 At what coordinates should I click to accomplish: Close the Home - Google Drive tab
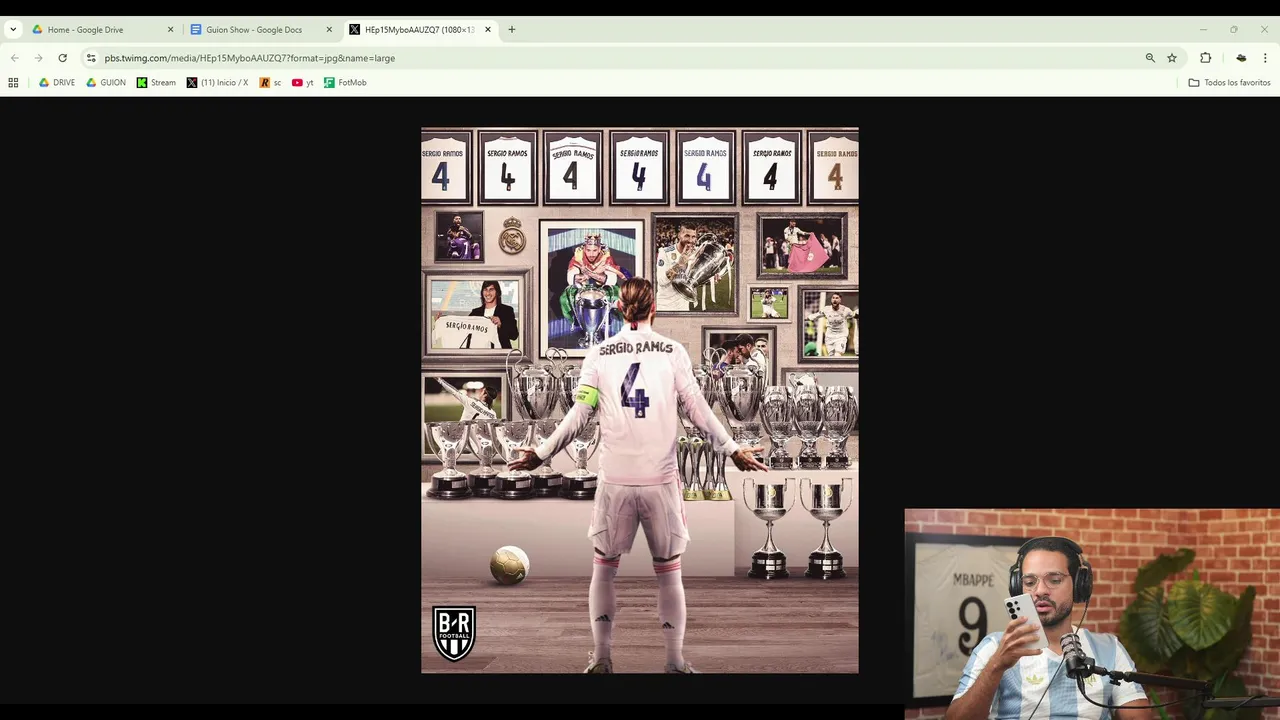(x=170, y=30)
